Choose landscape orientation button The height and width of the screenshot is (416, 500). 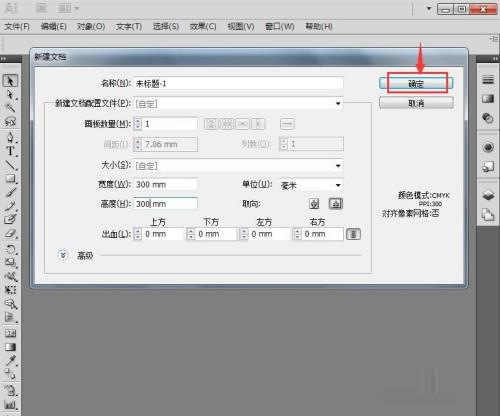[336, 204]
